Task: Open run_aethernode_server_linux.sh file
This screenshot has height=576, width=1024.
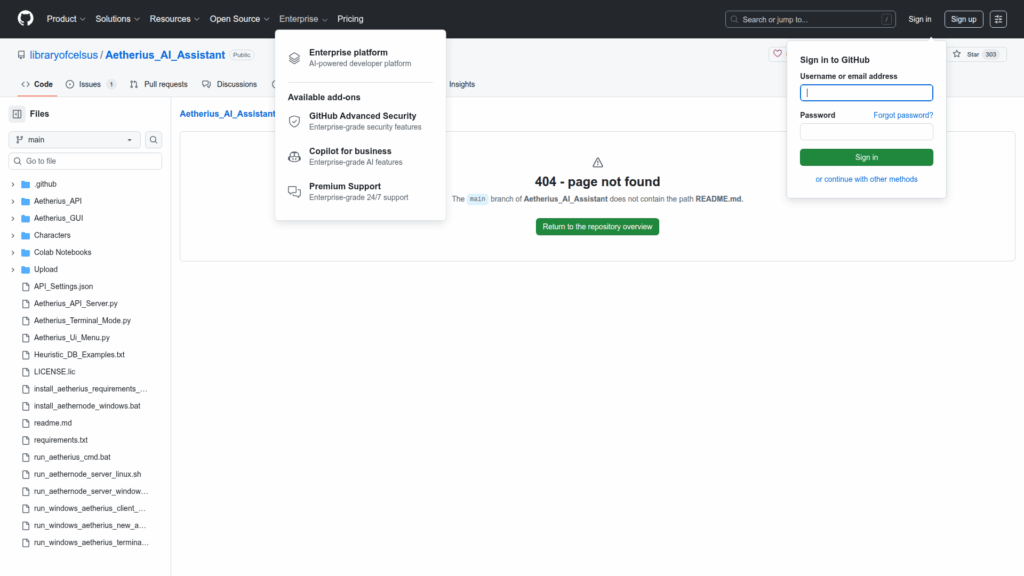Action: point(88,474)
